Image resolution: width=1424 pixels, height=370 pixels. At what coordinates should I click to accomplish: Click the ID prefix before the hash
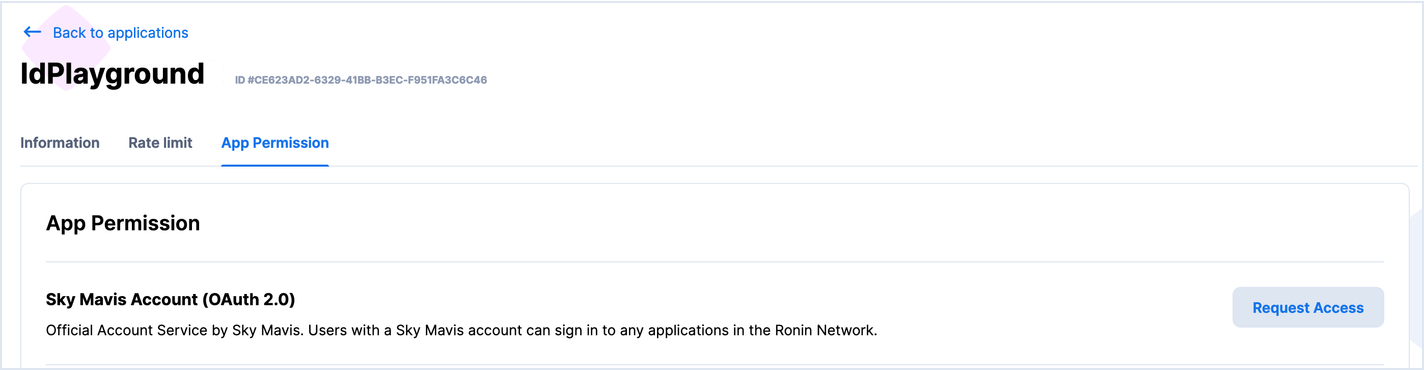tap(240, 80)
